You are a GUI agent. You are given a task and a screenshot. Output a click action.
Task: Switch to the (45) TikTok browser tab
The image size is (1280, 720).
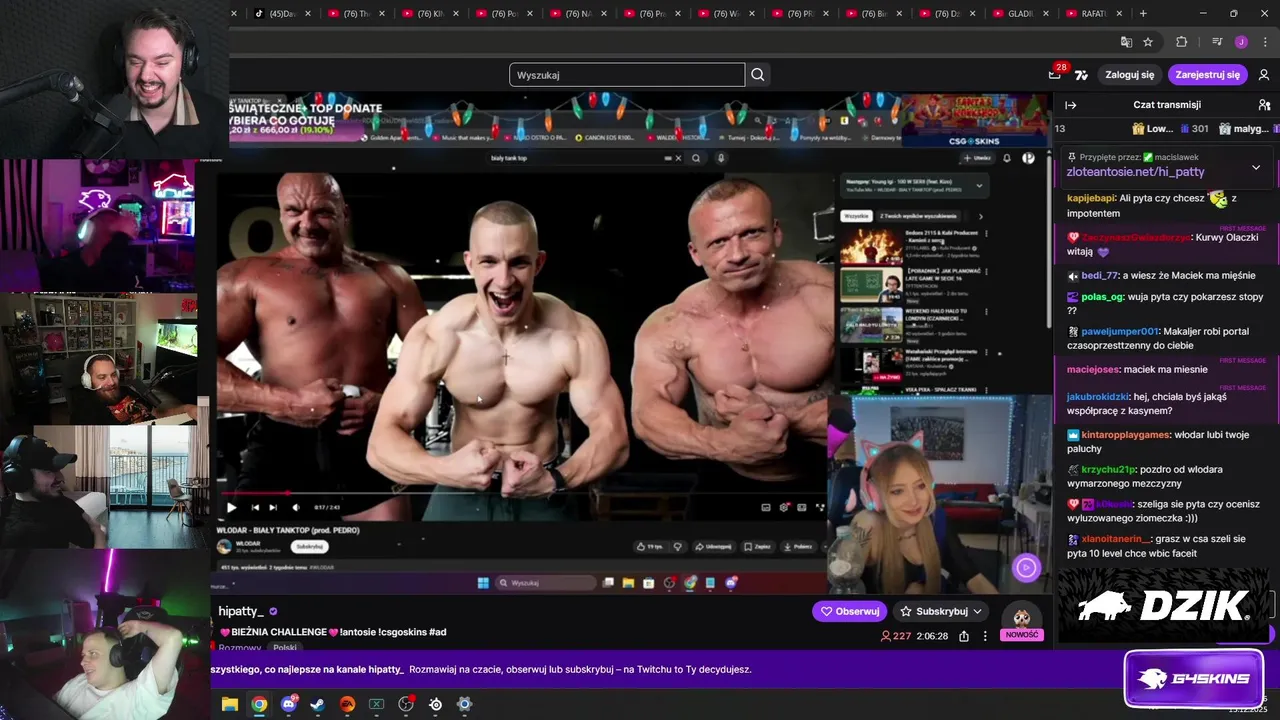tap(282, 13)
